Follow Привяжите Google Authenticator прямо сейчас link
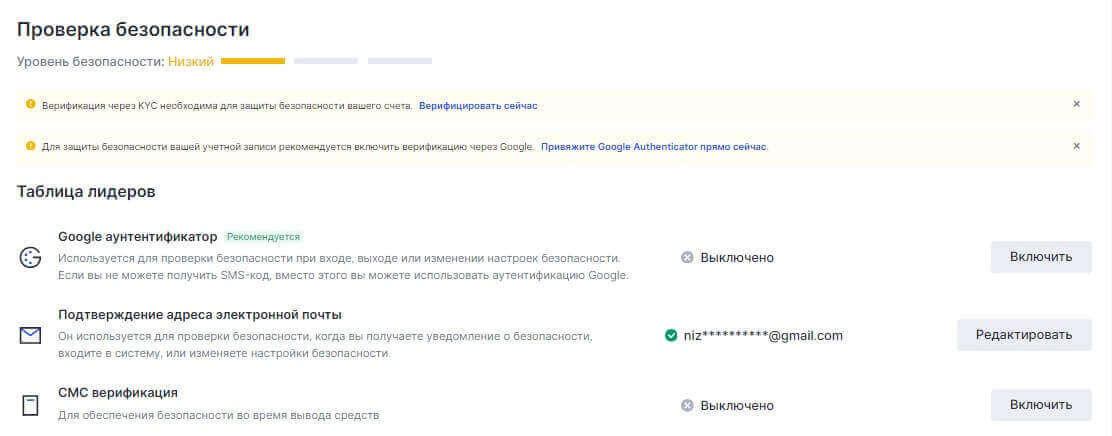Image resolution: width=1112 pixels, height=436 pixels. (654, 147)
